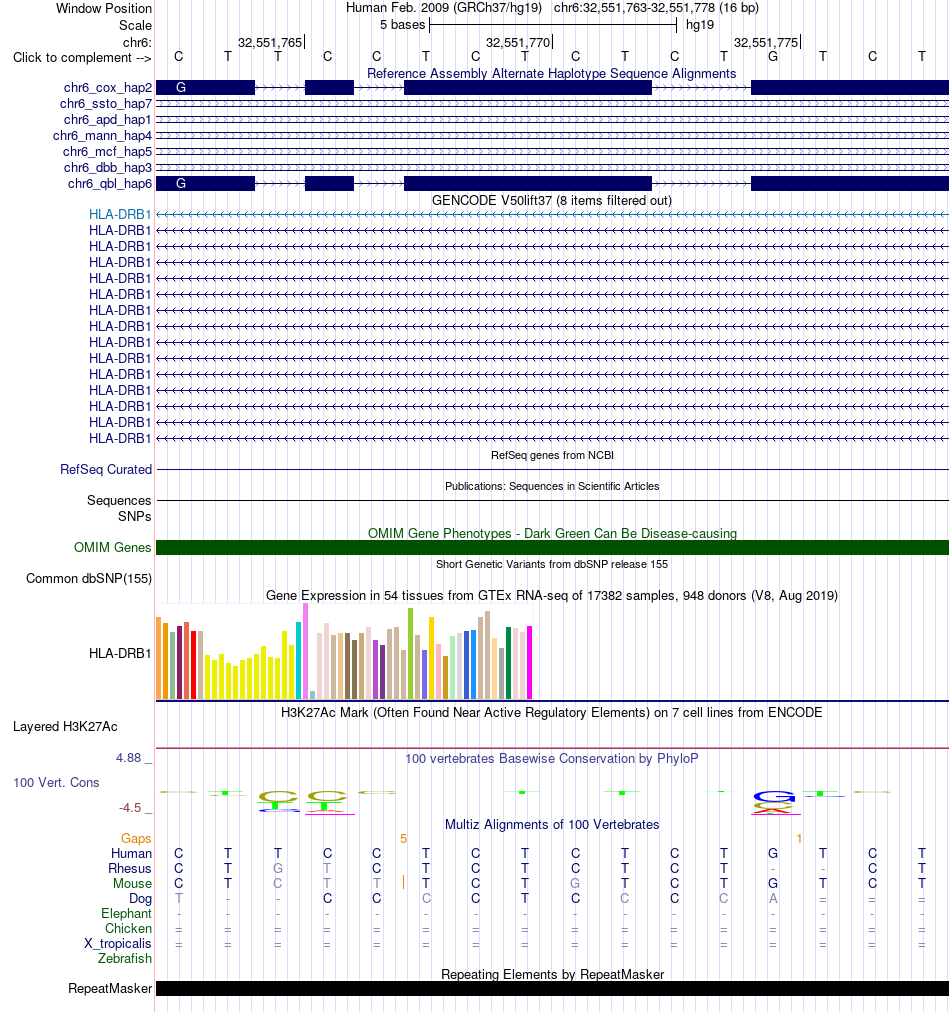Open the OMIM Genes track label
This screenshot has height=1012, width=950.
pyautogui.click(x=112, y=548)
